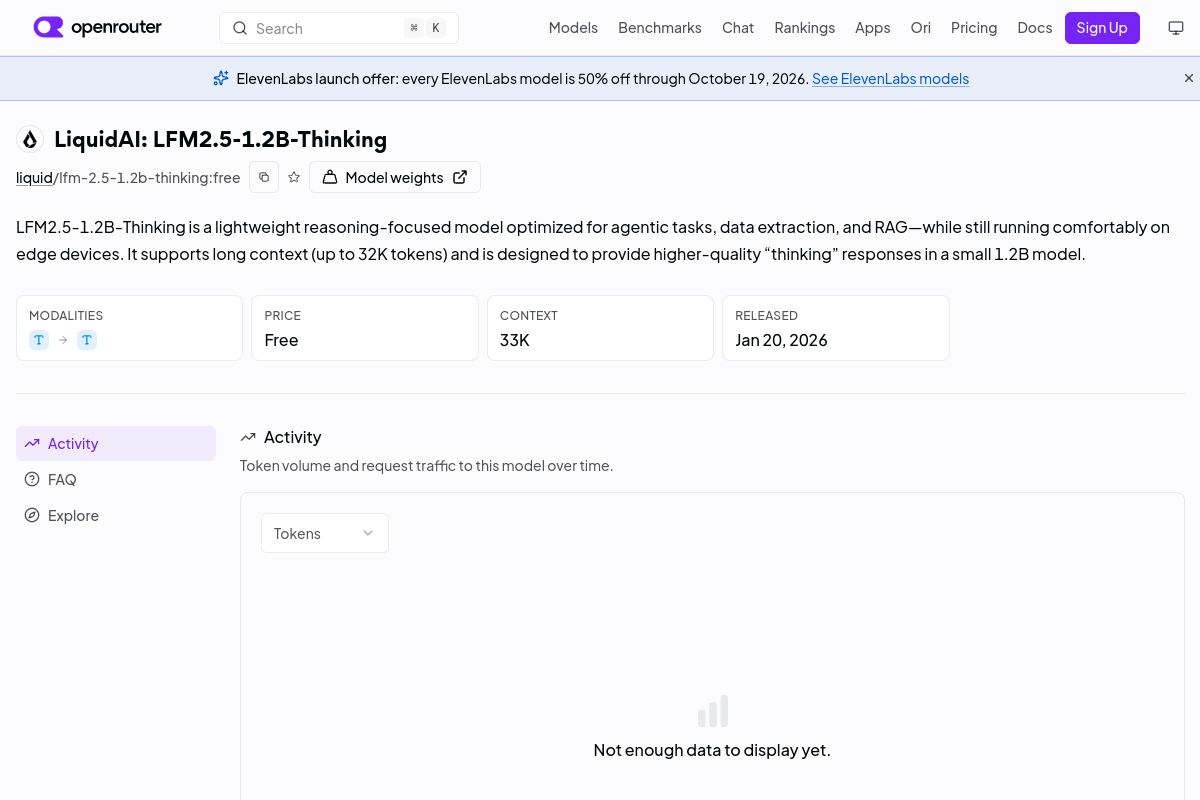The image size is (1200, 800).
Task: Select the Activity sidebar tab
Action: coord(116,444)
